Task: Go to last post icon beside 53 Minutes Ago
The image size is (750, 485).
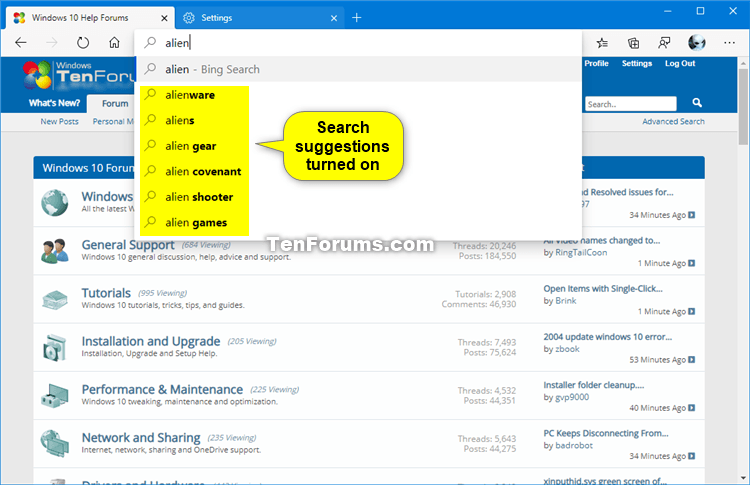Action: pos(692,360)
